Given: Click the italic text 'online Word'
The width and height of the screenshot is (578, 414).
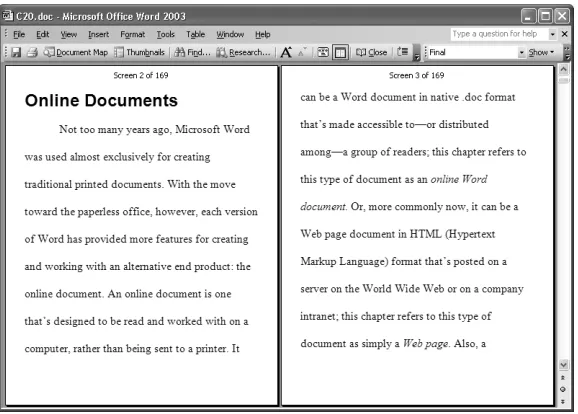Looking at the screenshot, I should (459, 179).
